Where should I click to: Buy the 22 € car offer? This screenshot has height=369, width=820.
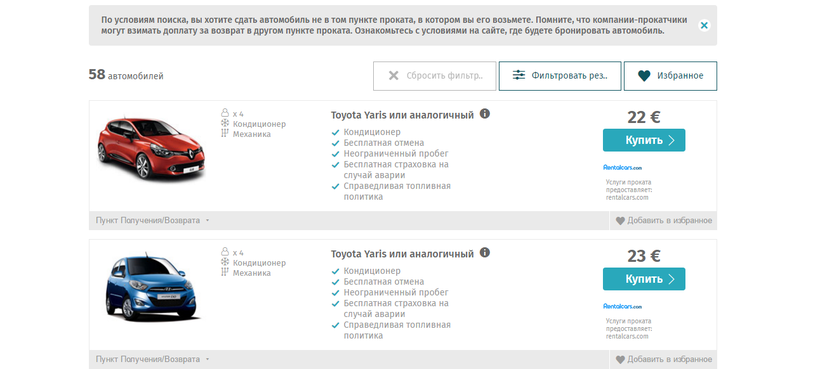644,140
